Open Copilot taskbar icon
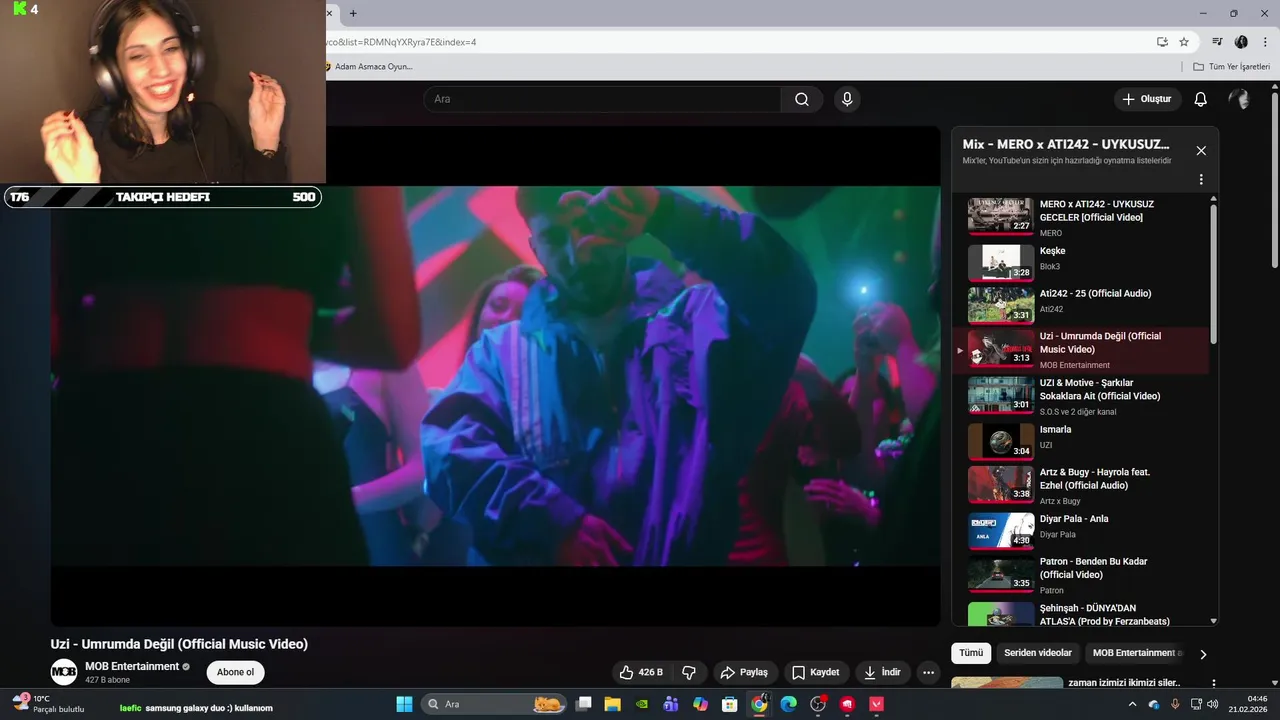The width and height of the screenshot is (1280, 720). (700, 704)
